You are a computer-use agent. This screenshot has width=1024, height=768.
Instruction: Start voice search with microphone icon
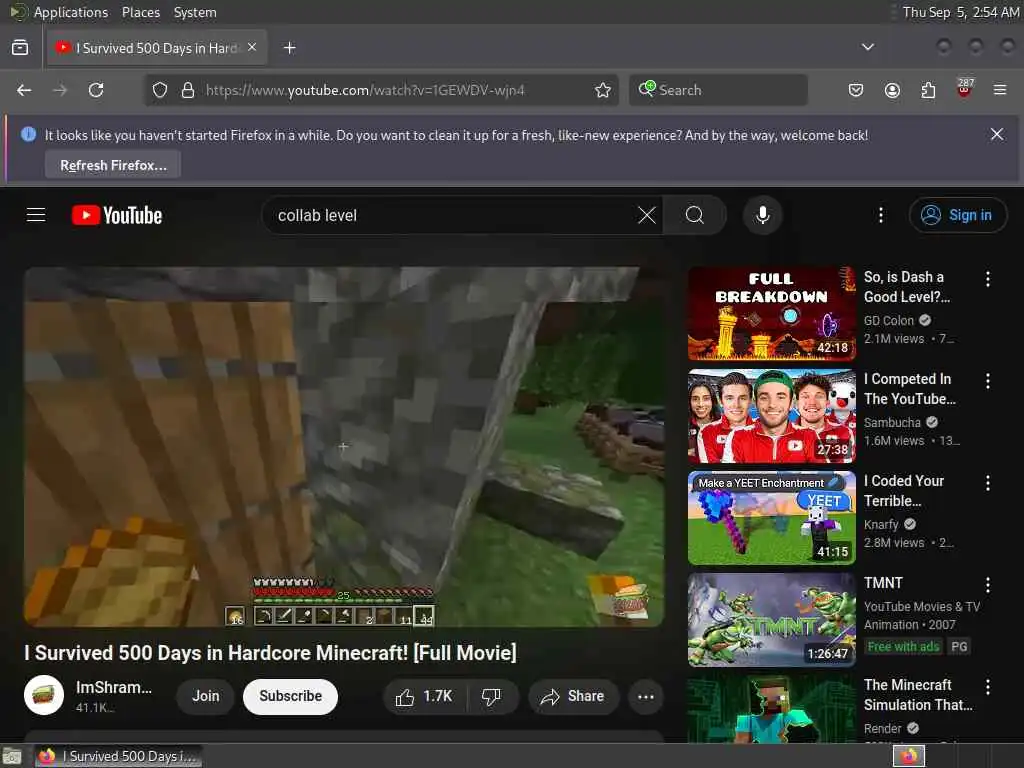[x=762, y=215]
